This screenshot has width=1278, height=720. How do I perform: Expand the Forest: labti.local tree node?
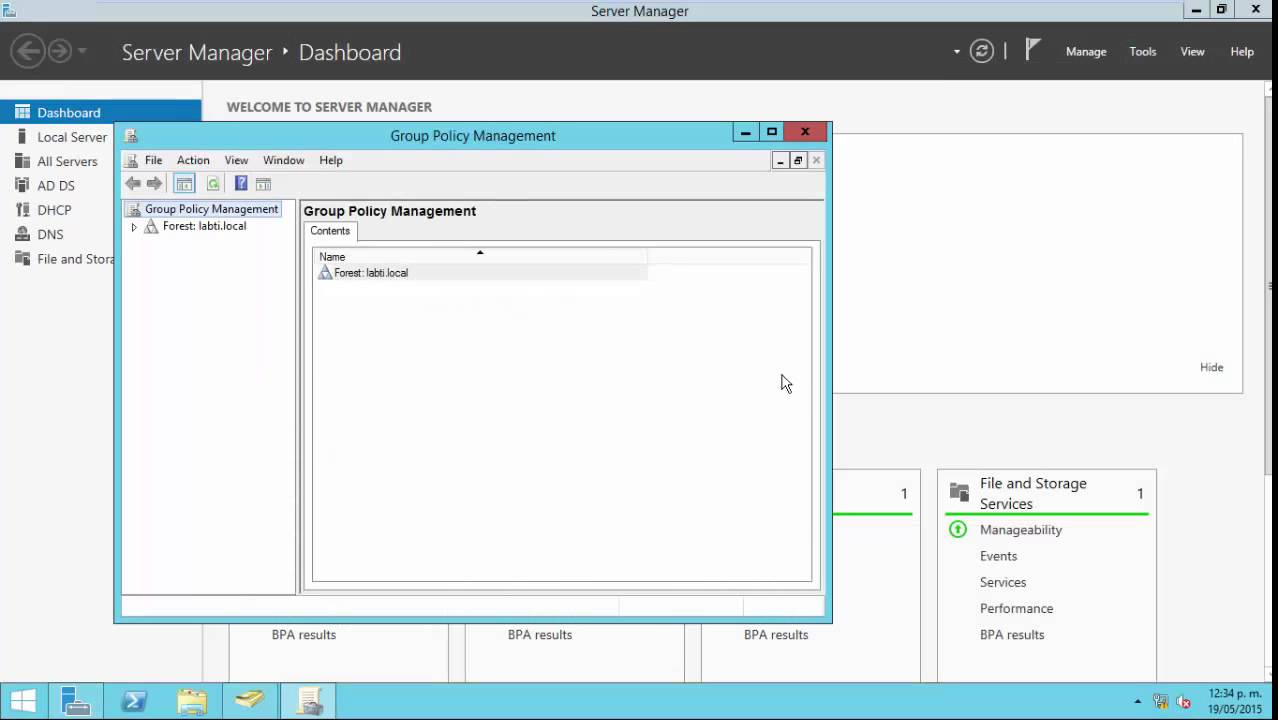click(134, 227)
